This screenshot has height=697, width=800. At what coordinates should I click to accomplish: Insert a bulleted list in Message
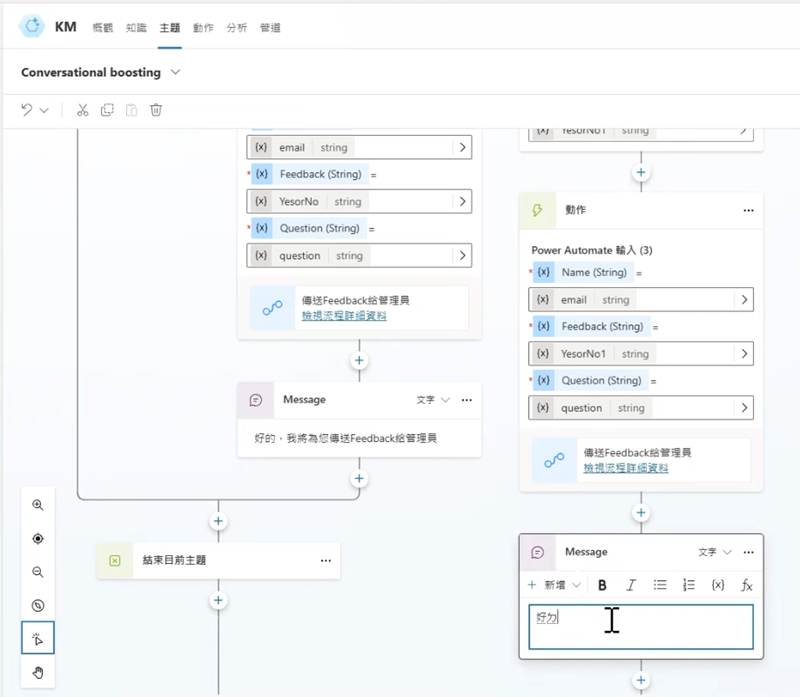(x=660, y=585)
